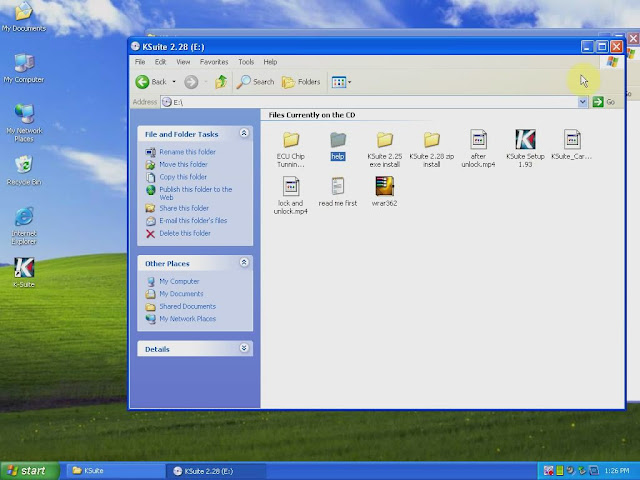Toggle the Folders pane button
The width and height of the screenshot is (640, 480).
pyautogui.click(x=302, y=82)
